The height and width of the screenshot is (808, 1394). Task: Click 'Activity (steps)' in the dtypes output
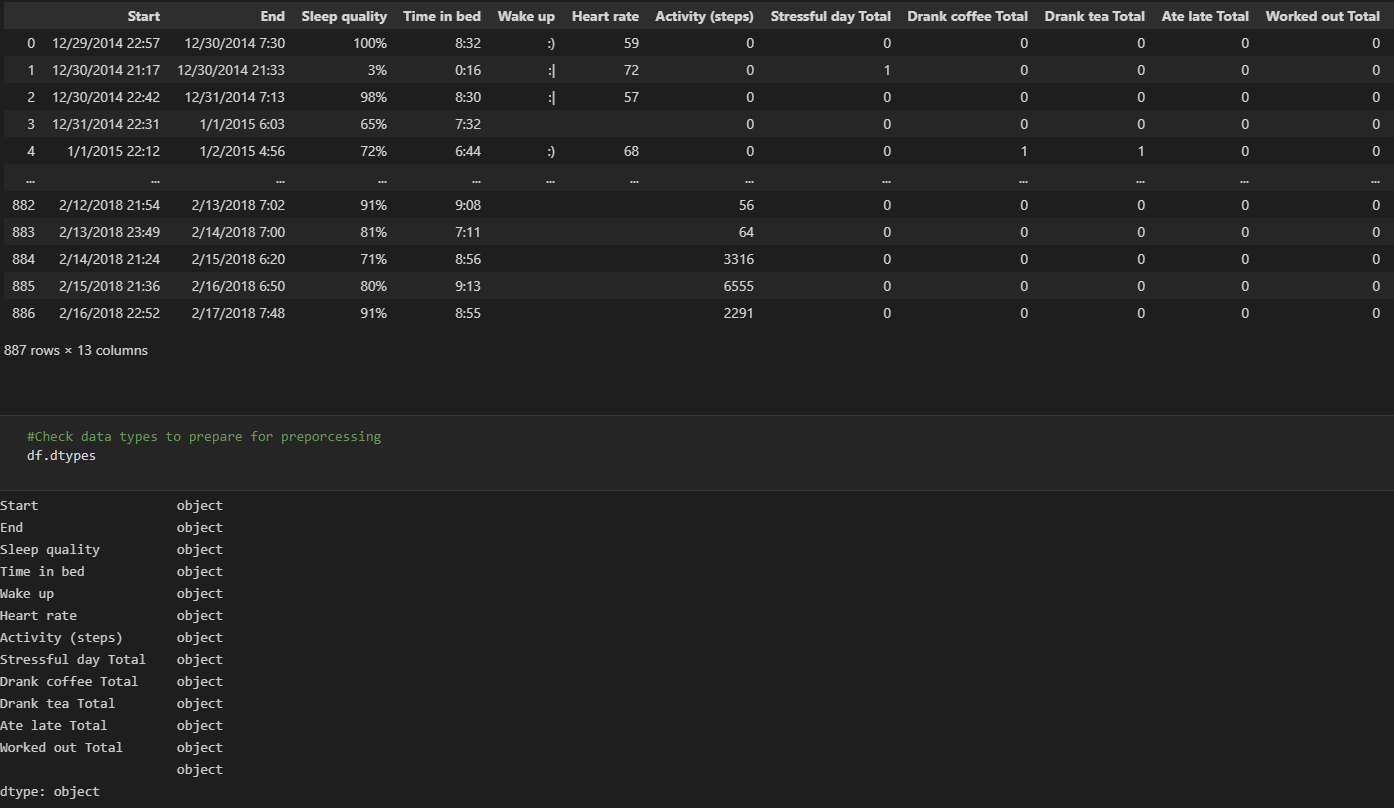61,637
